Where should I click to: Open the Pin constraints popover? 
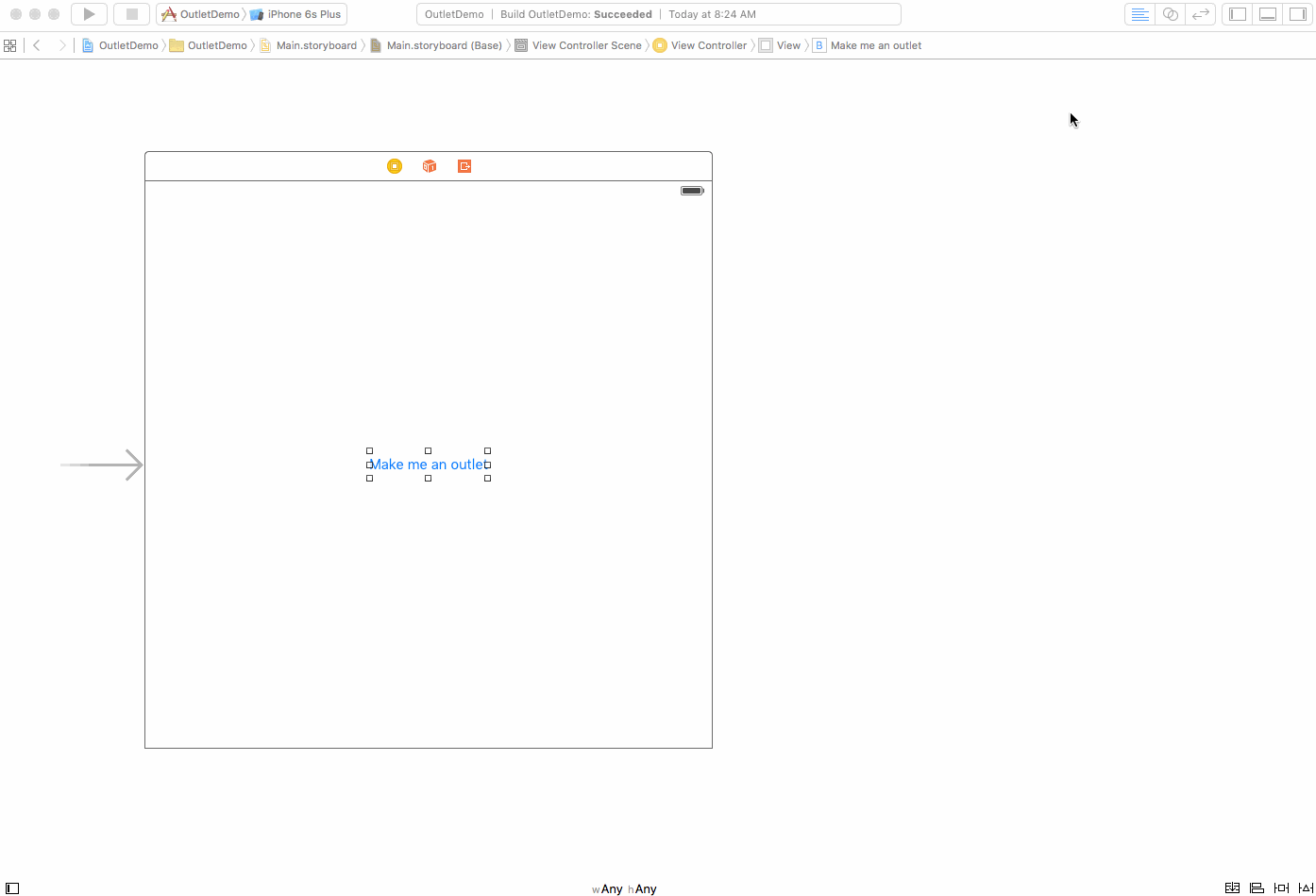[x=1279, y=888]
